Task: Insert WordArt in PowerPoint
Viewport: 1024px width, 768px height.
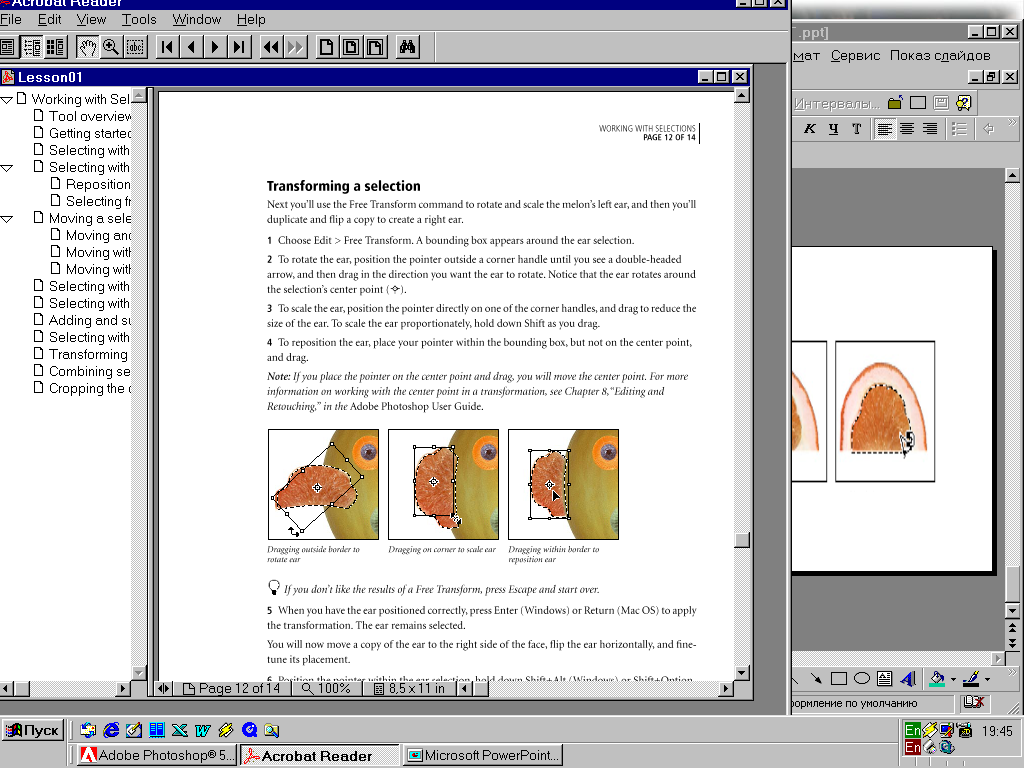Action: (908, 679)
